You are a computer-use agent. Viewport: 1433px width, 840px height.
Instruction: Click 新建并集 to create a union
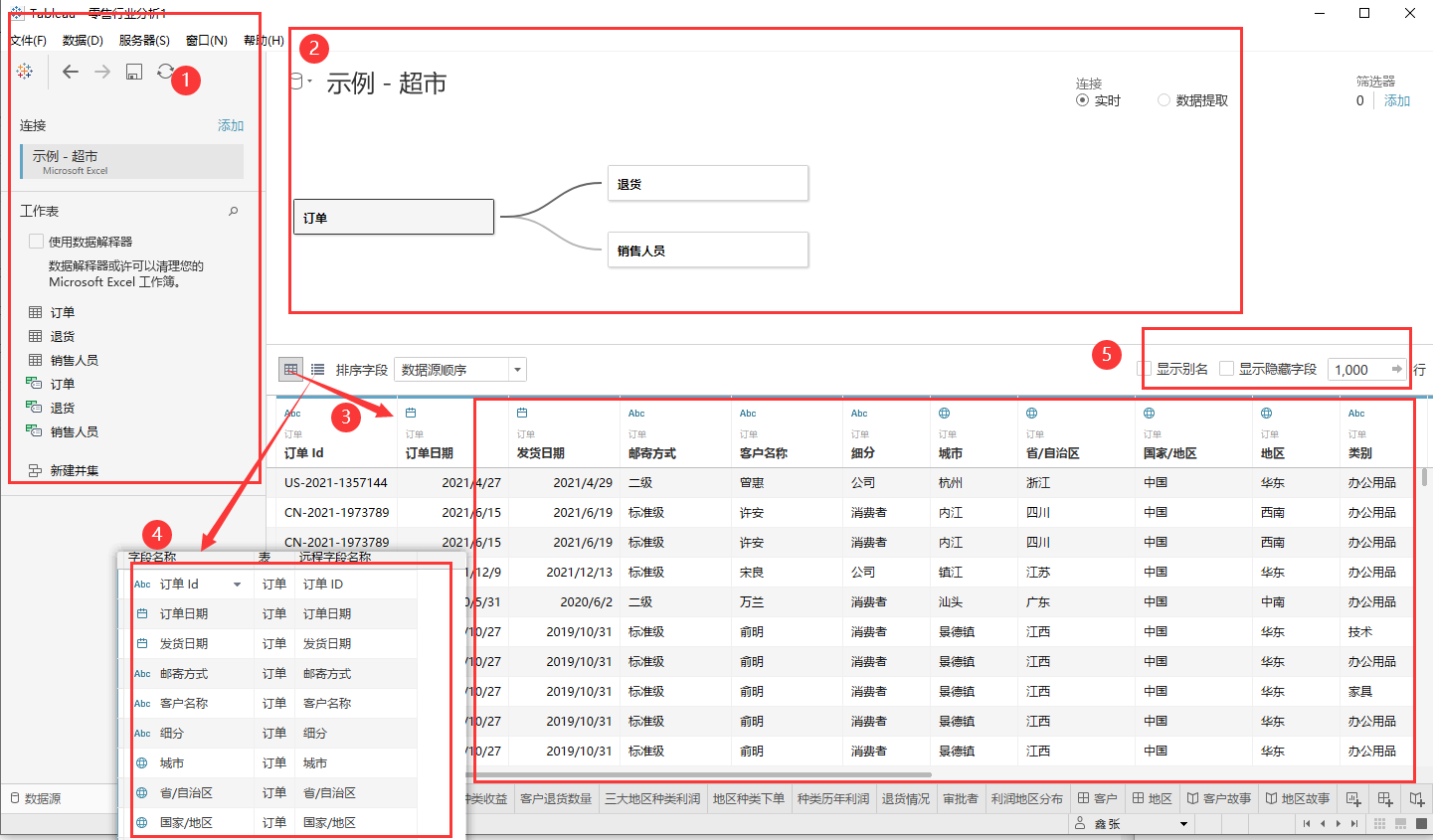point(64,470)
